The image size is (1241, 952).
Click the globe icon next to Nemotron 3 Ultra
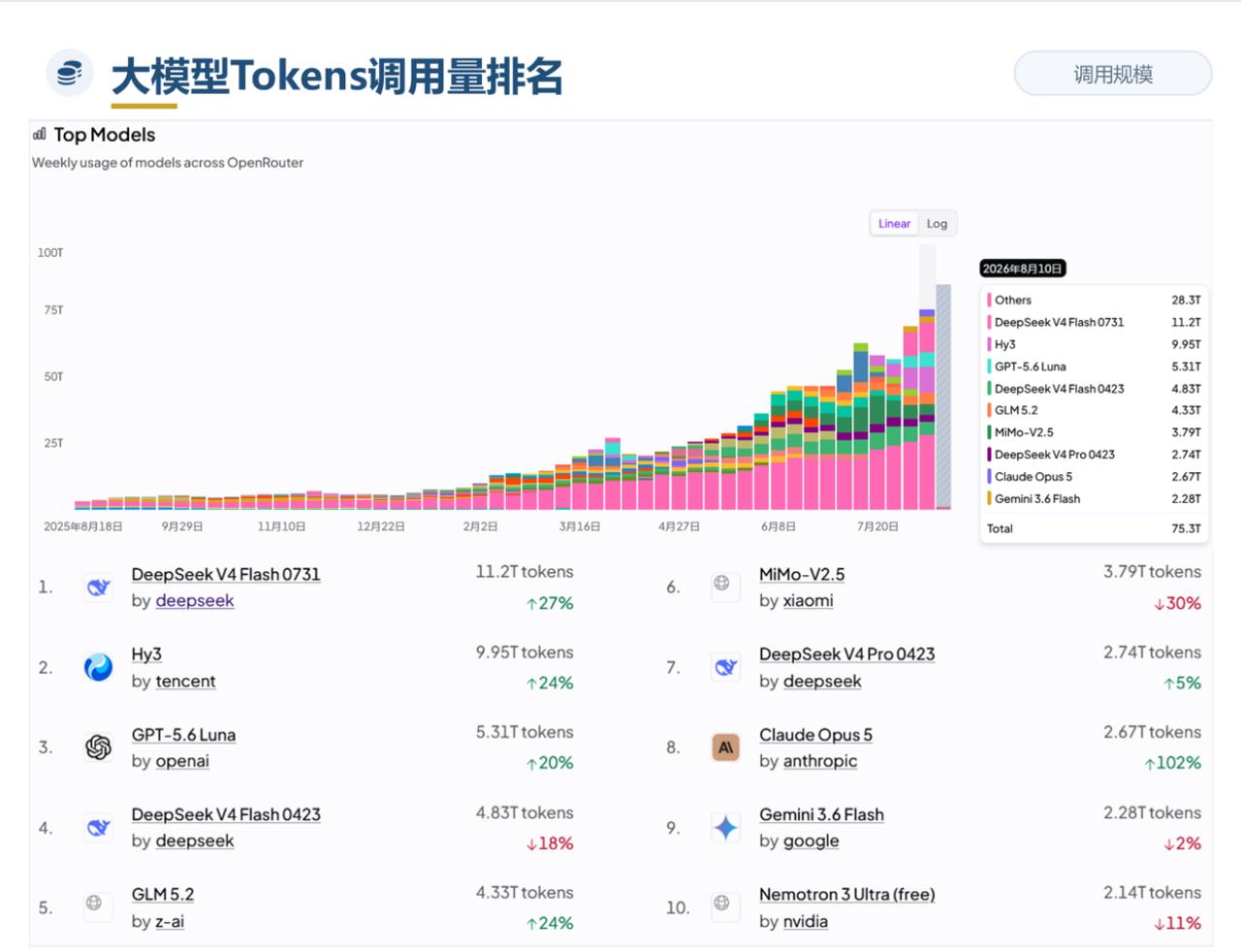721,903
